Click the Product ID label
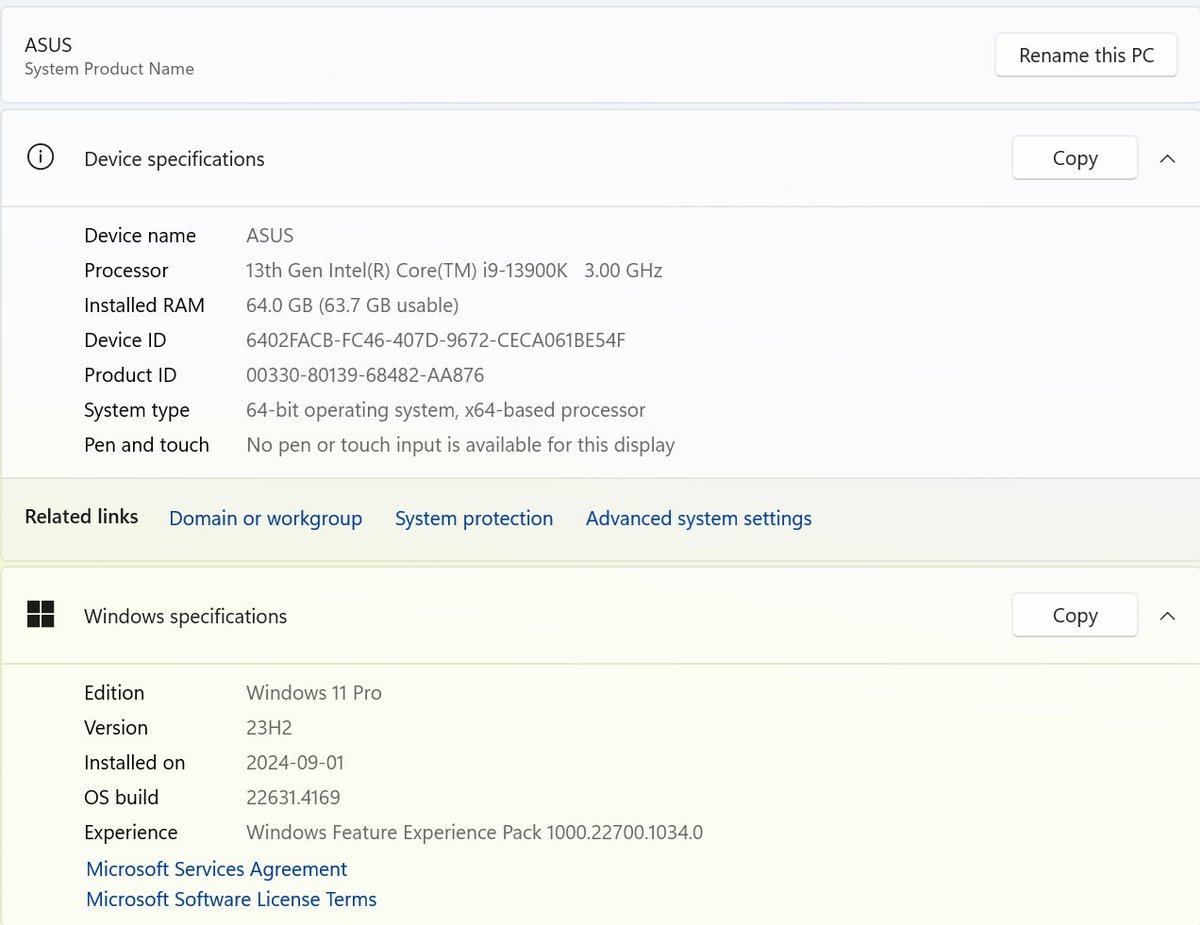1200x925 pixels. (x=130, y=375)
